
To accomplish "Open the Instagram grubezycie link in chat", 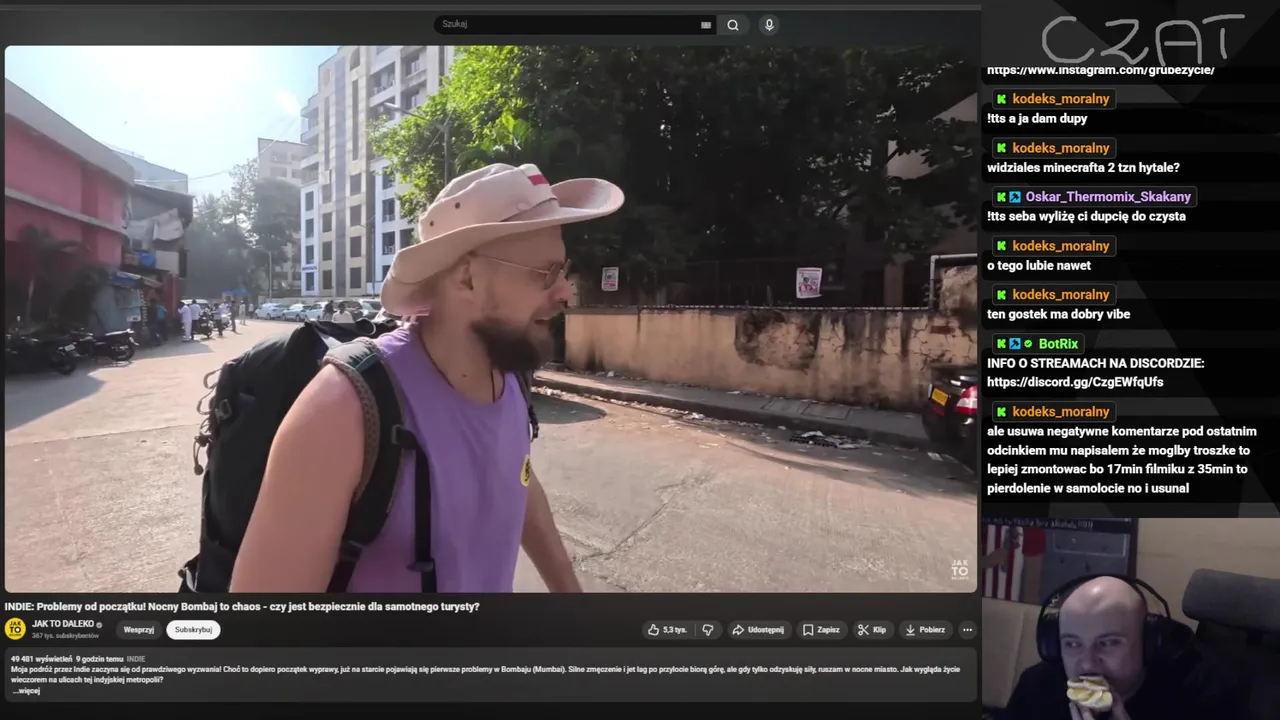I will [1101, 70].
